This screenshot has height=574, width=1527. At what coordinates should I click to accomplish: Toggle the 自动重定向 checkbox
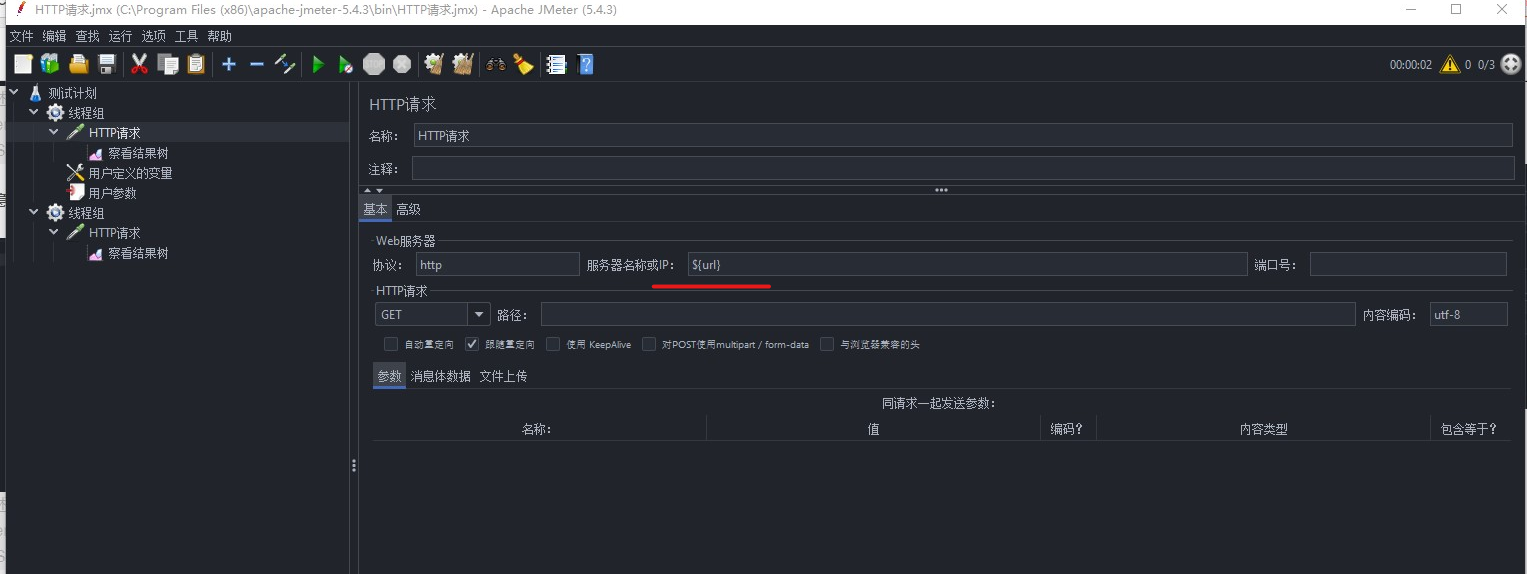point(391,344)
